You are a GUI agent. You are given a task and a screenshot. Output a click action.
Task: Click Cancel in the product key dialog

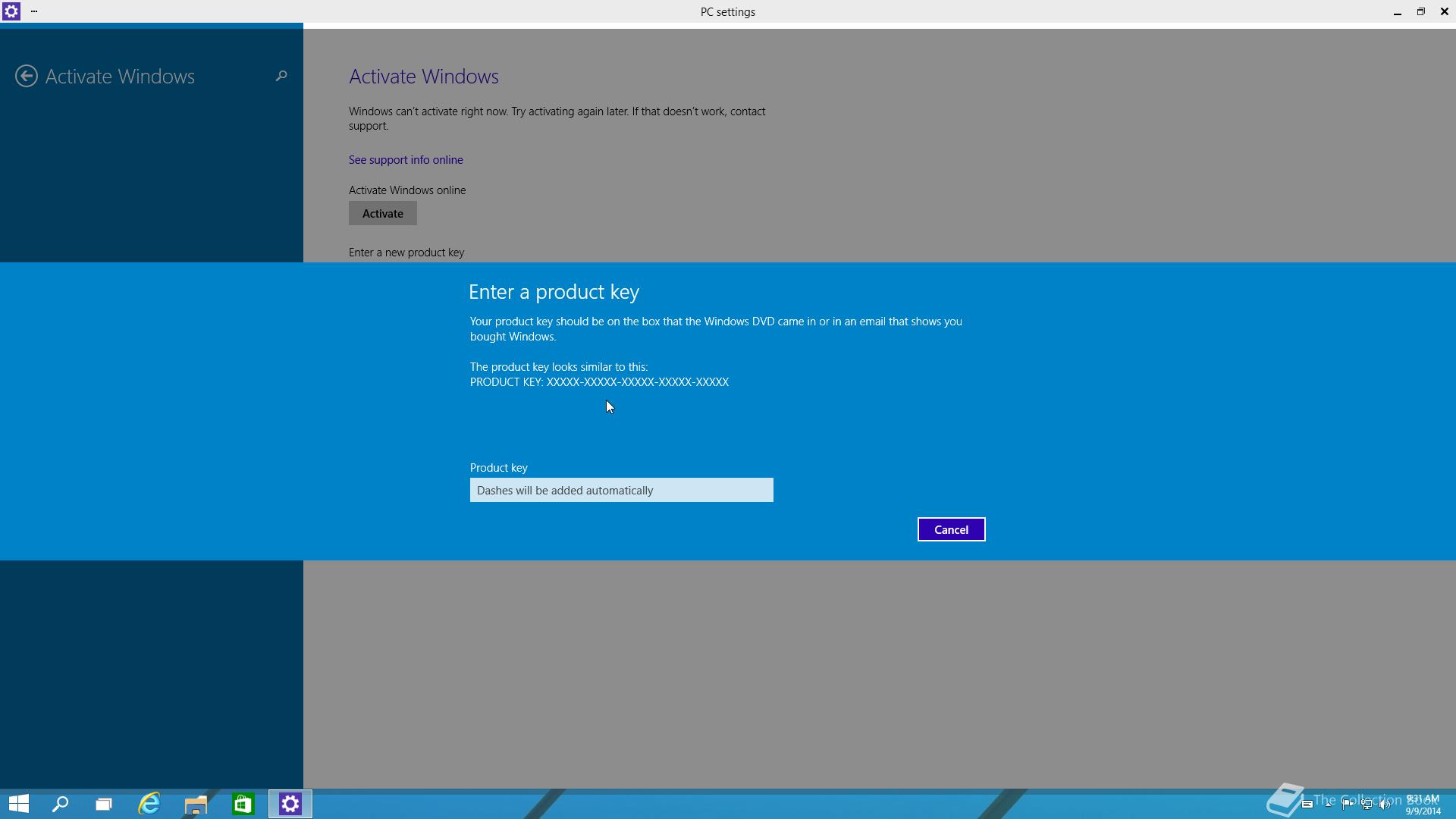tap(951, 529)
